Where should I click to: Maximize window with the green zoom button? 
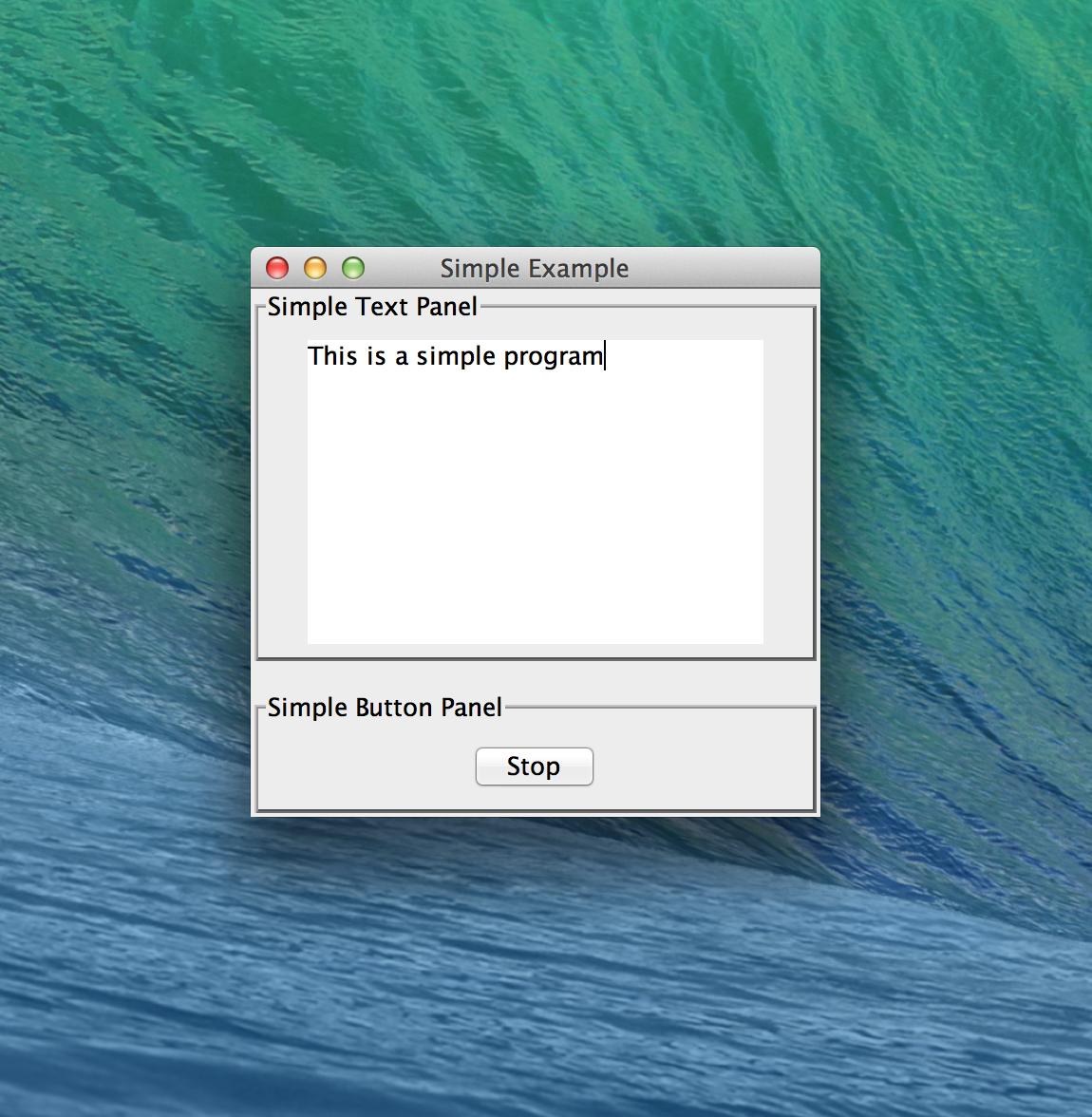click(x=353, y=269)
